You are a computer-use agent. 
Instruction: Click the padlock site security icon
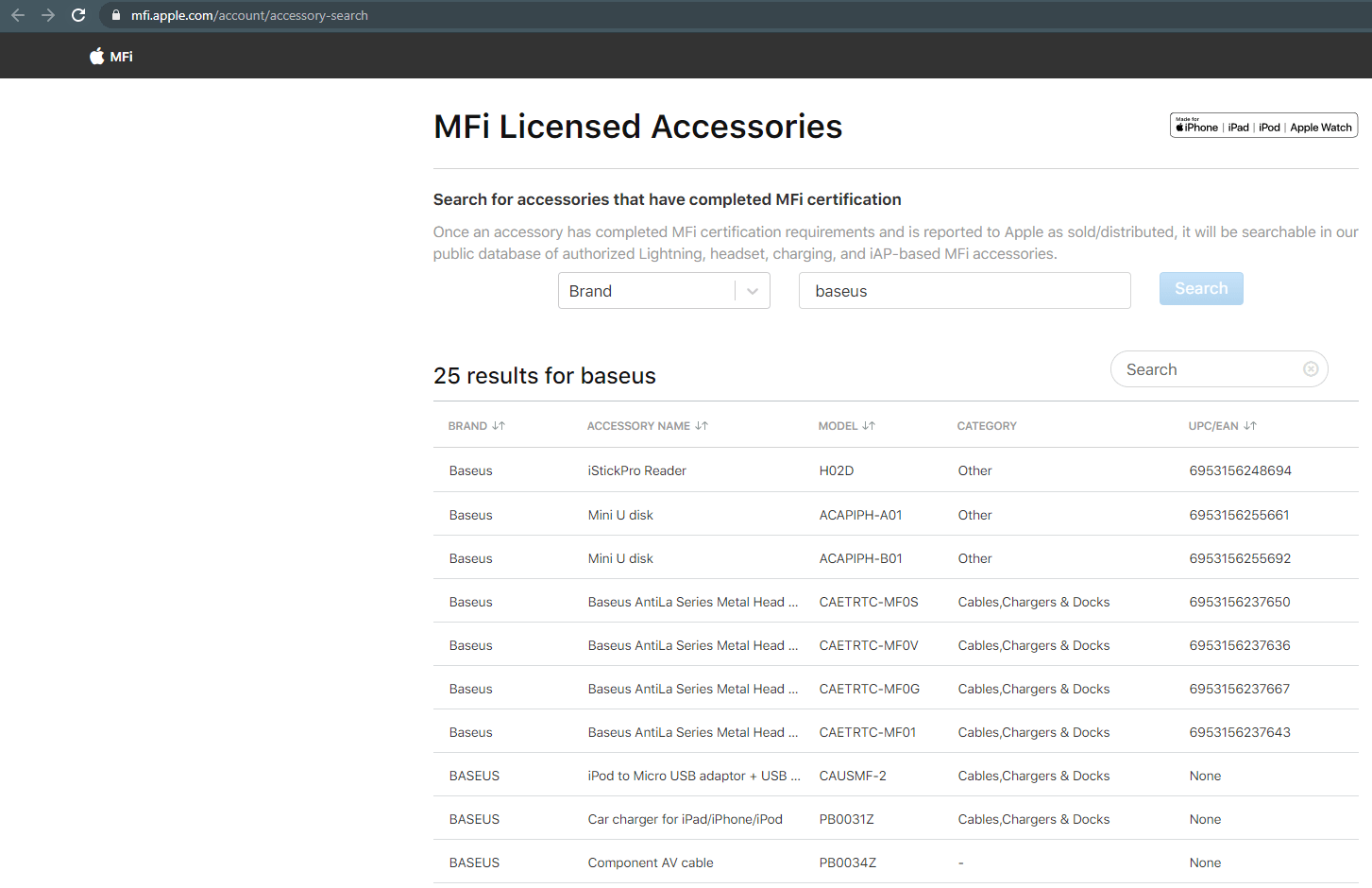point(116,15)
